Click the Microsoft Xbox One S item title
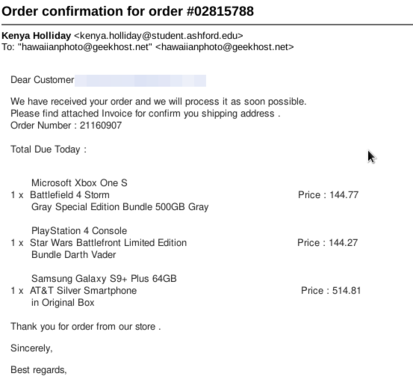This screenshot has width=413, height=388. click(x=79, y=183)
